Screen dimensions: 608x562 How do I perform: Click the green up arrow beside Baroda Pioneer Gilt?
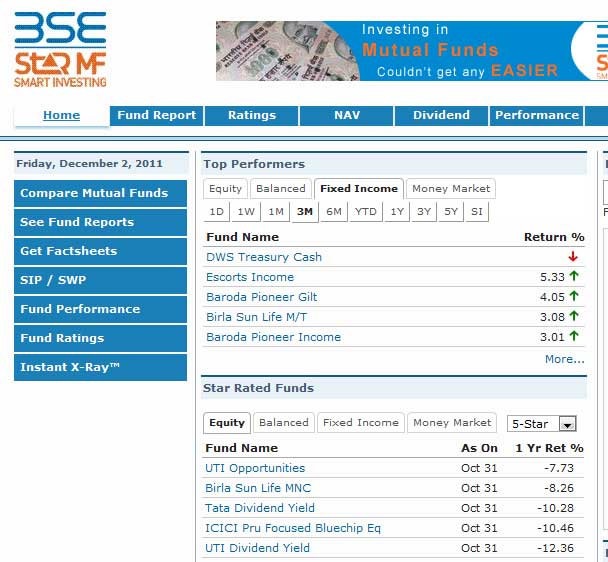click(x=574, y=296)
